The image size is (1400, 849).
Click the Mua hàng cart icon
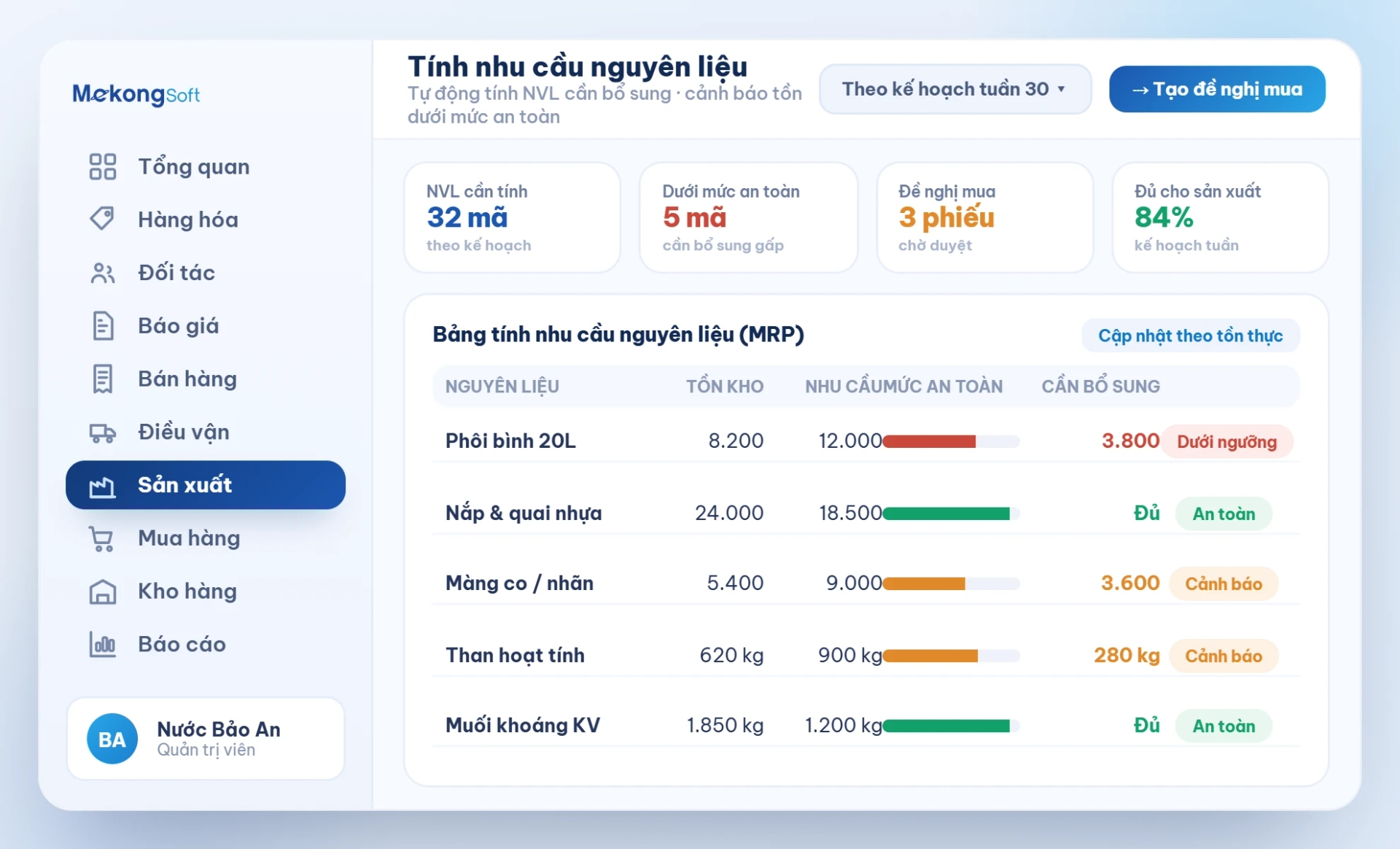[x=102, y=538]
